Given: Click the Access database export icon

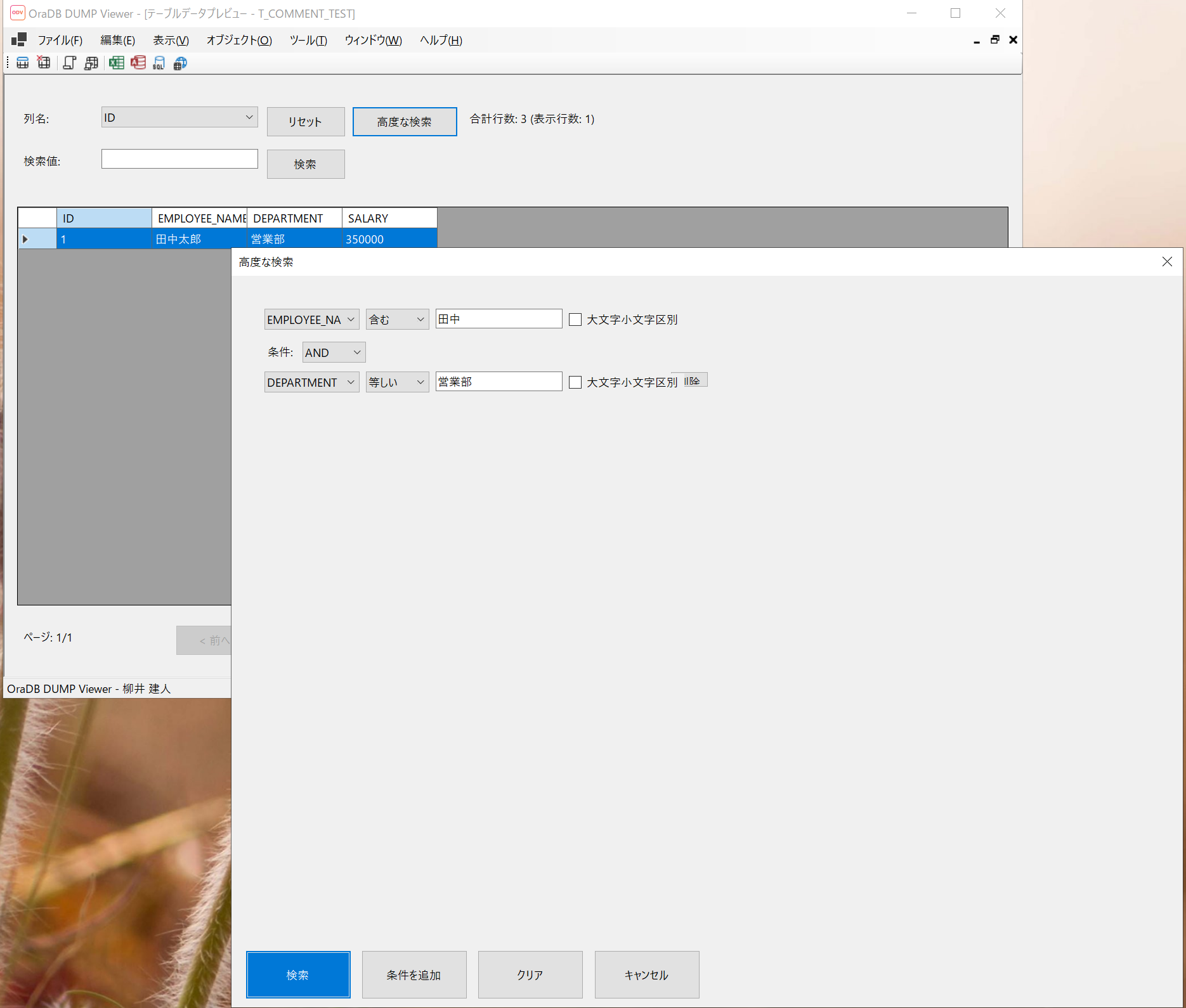Looking at the screenshot, I should tap(138, 63).
